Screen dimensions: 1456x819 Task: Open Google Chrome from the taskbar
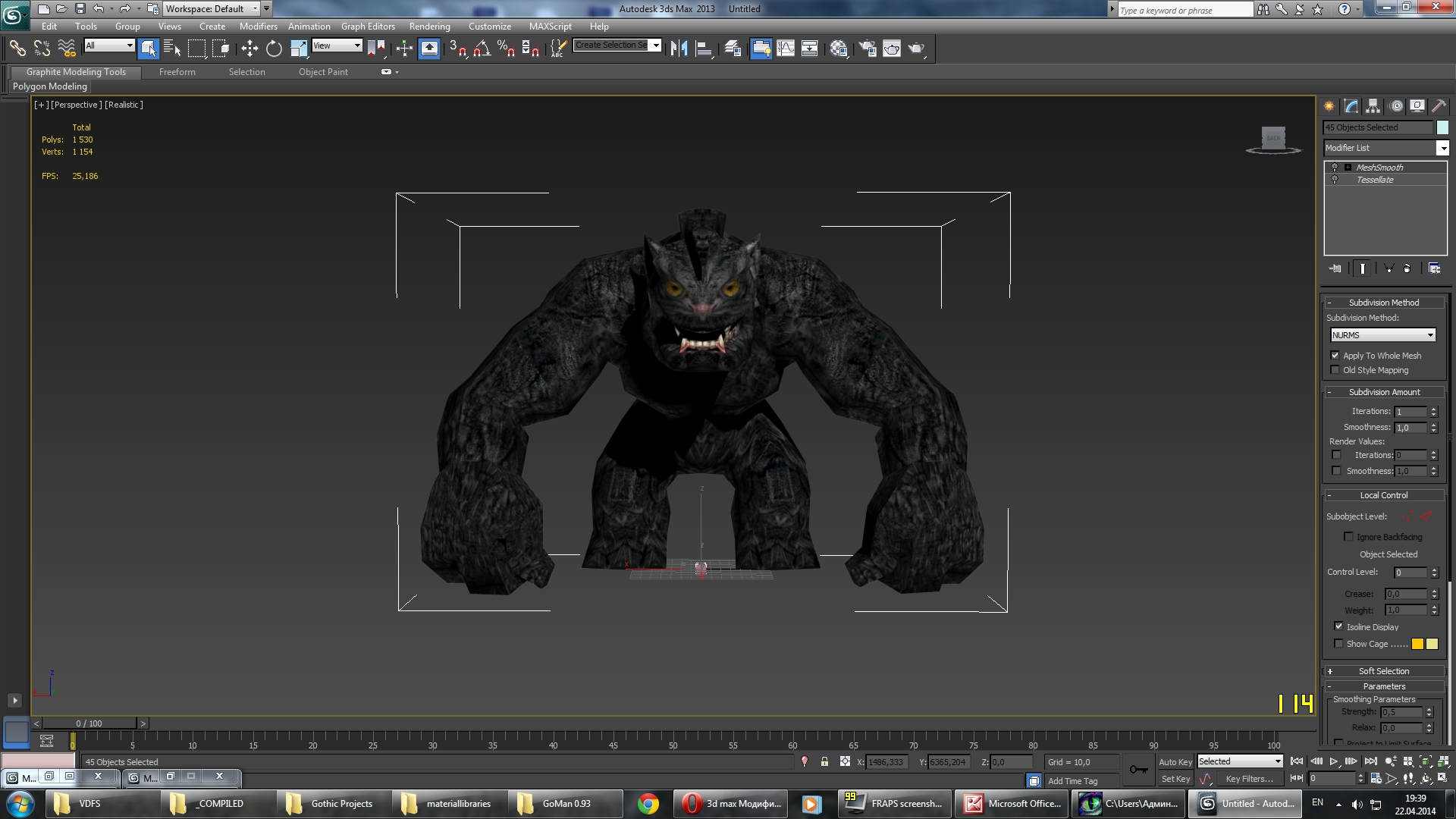(648, 804)
